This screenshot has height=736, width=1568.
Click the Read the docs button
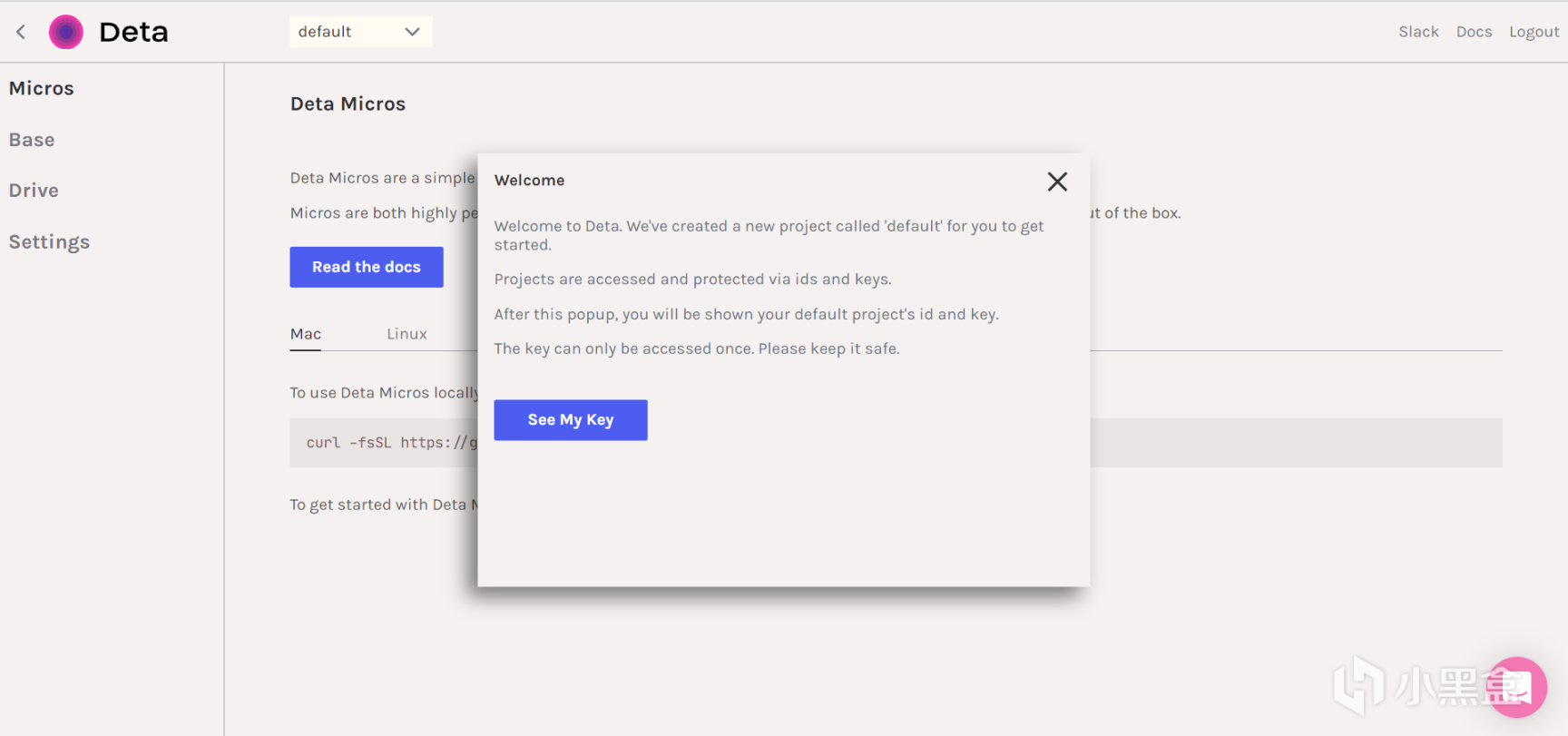point(367,267)
